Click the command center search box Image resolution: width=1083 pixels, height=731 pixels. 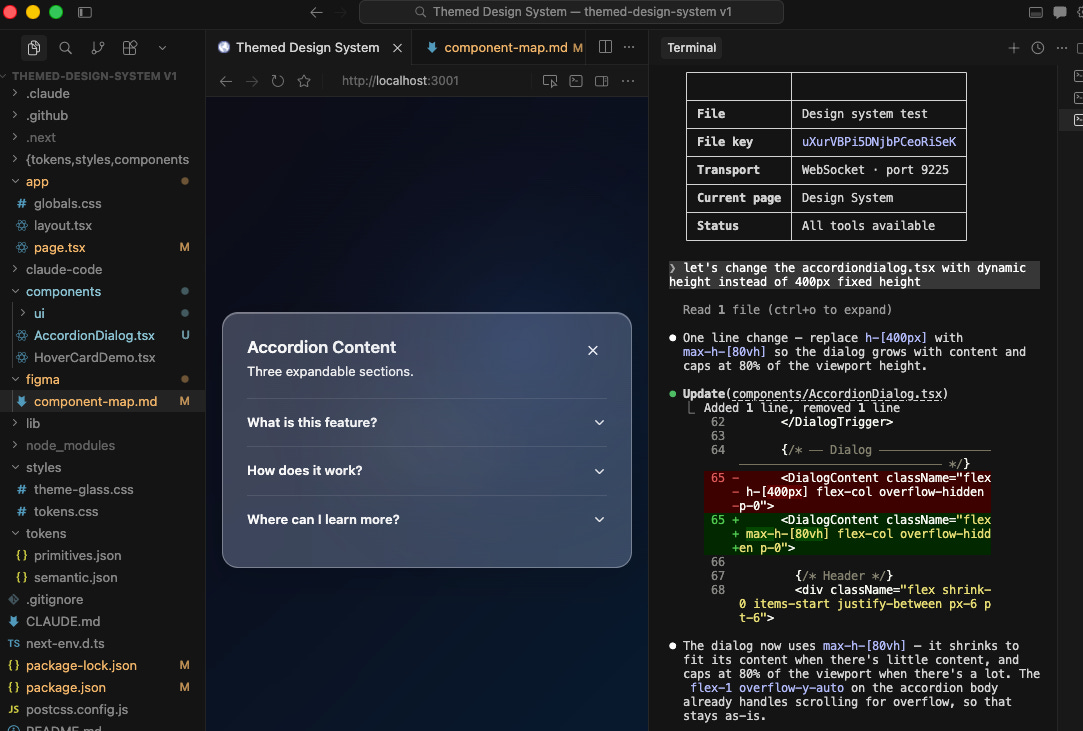pos(571,12)
